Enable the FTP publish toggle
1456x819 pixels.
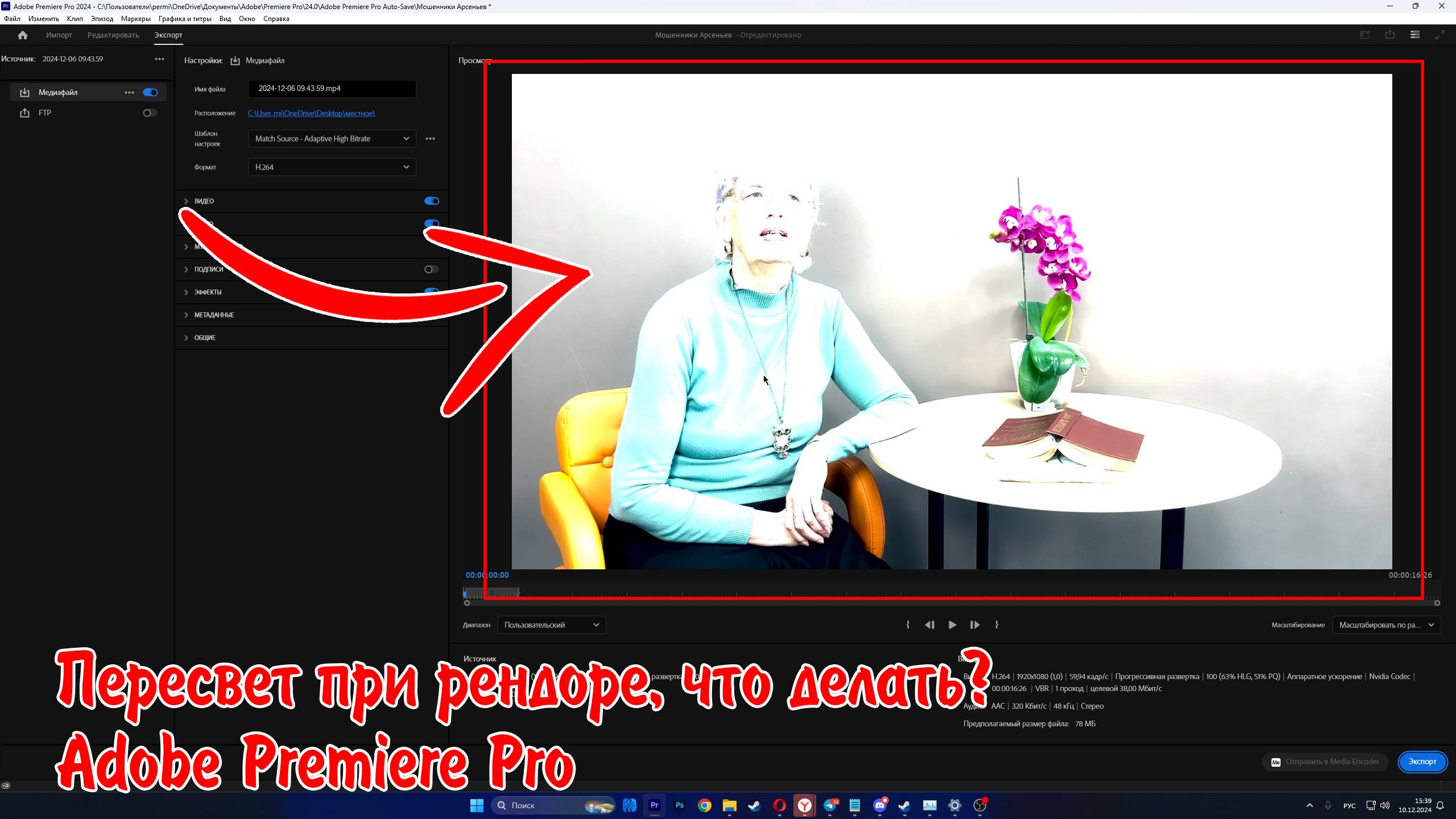click(149, 113)
